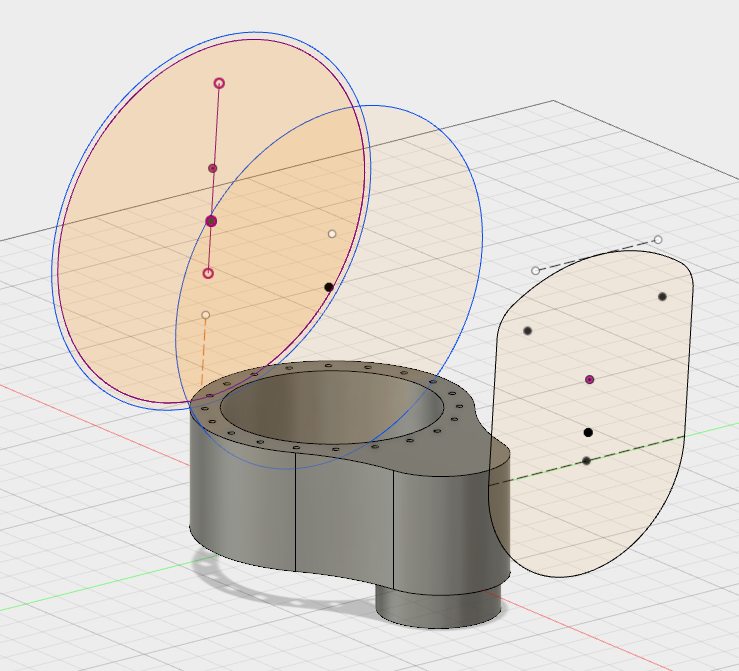Select the white hollow point inside the overlapping circles

(332, 234)
